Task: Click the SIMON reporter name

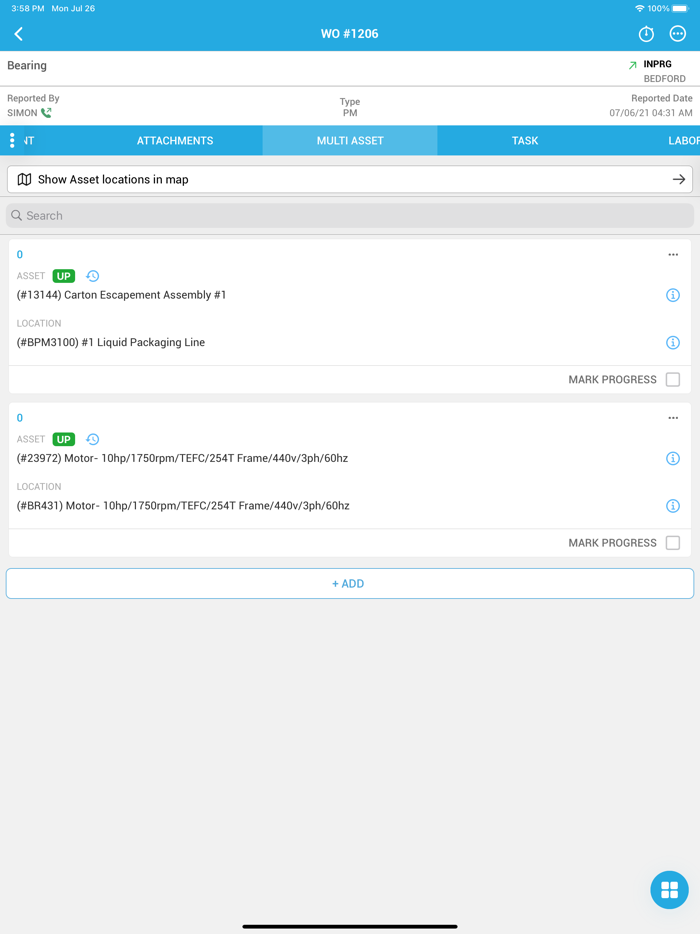Action: (22, 113)
